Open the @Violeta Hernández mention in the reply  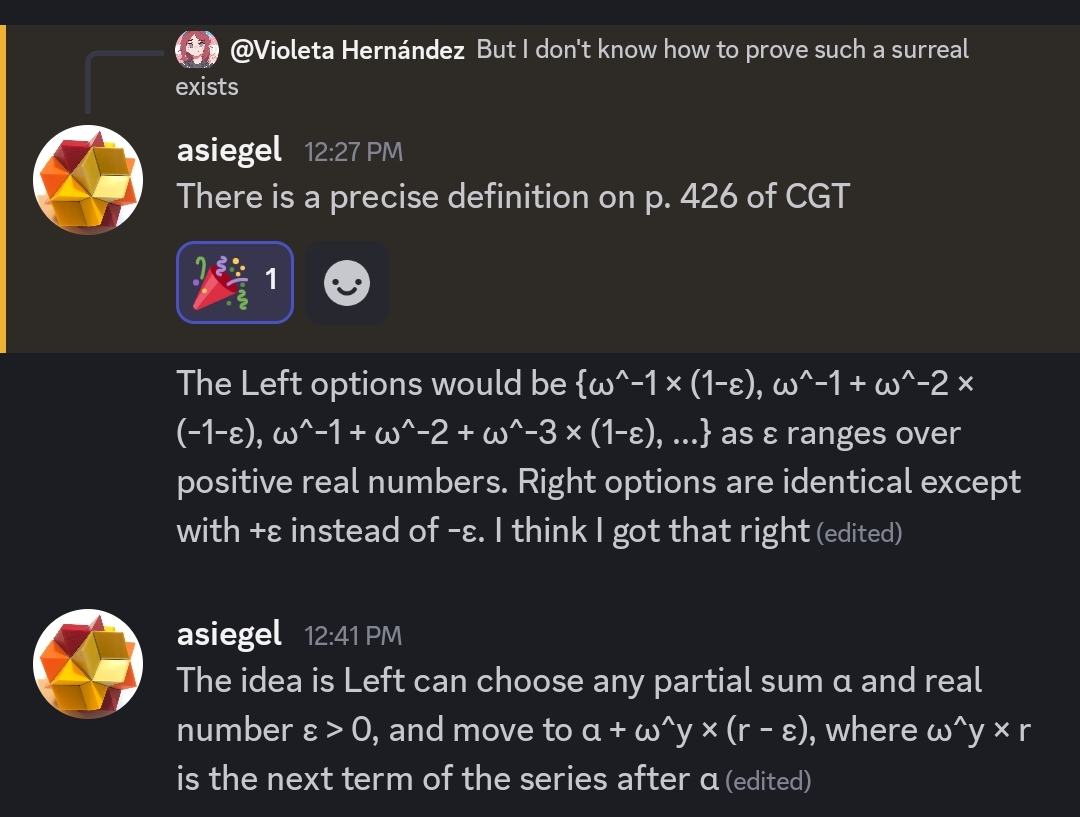(x=347, y=50)
